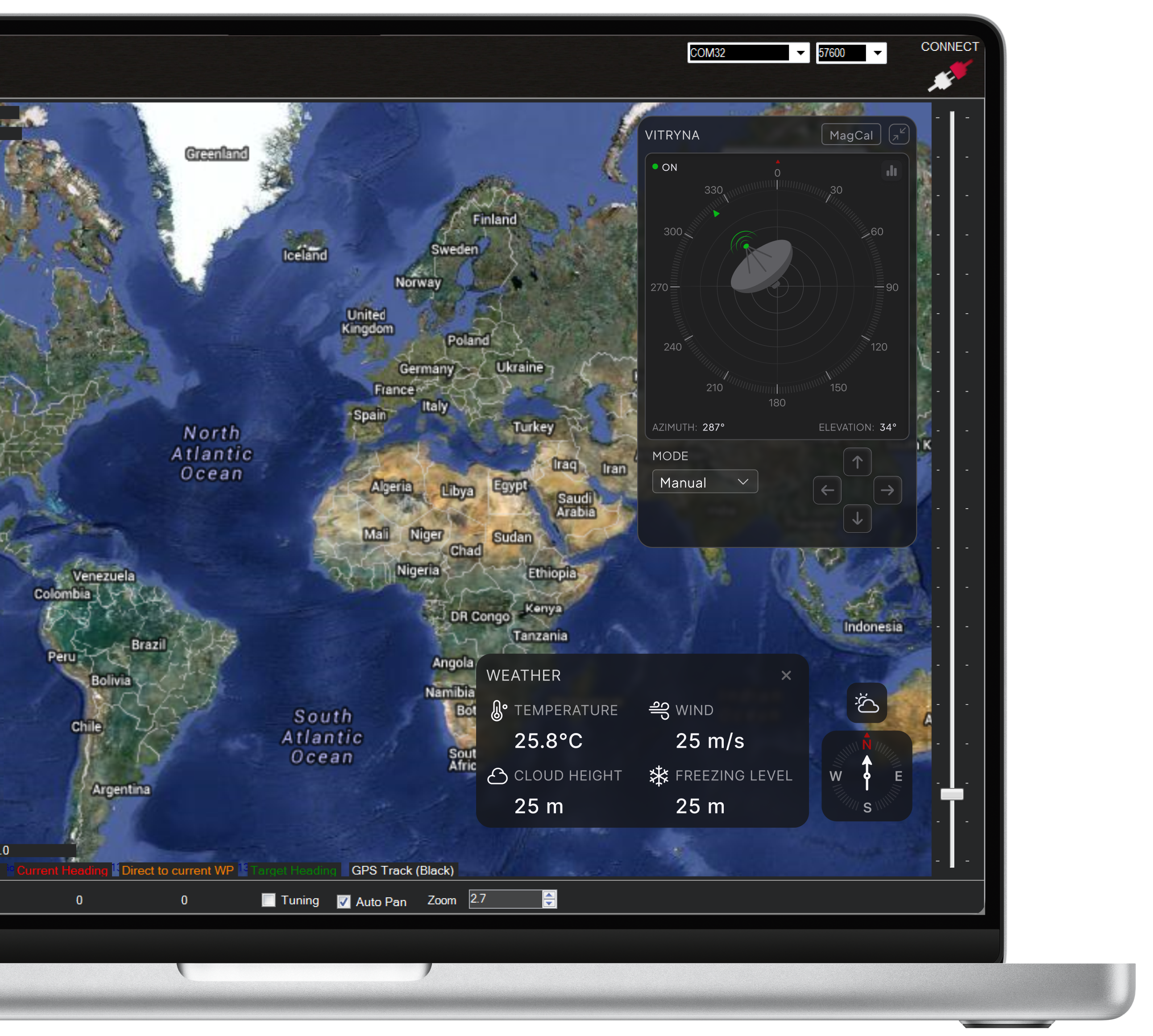Click the north compass widget
1153x1036 pixels.
[x=866, y=775]
